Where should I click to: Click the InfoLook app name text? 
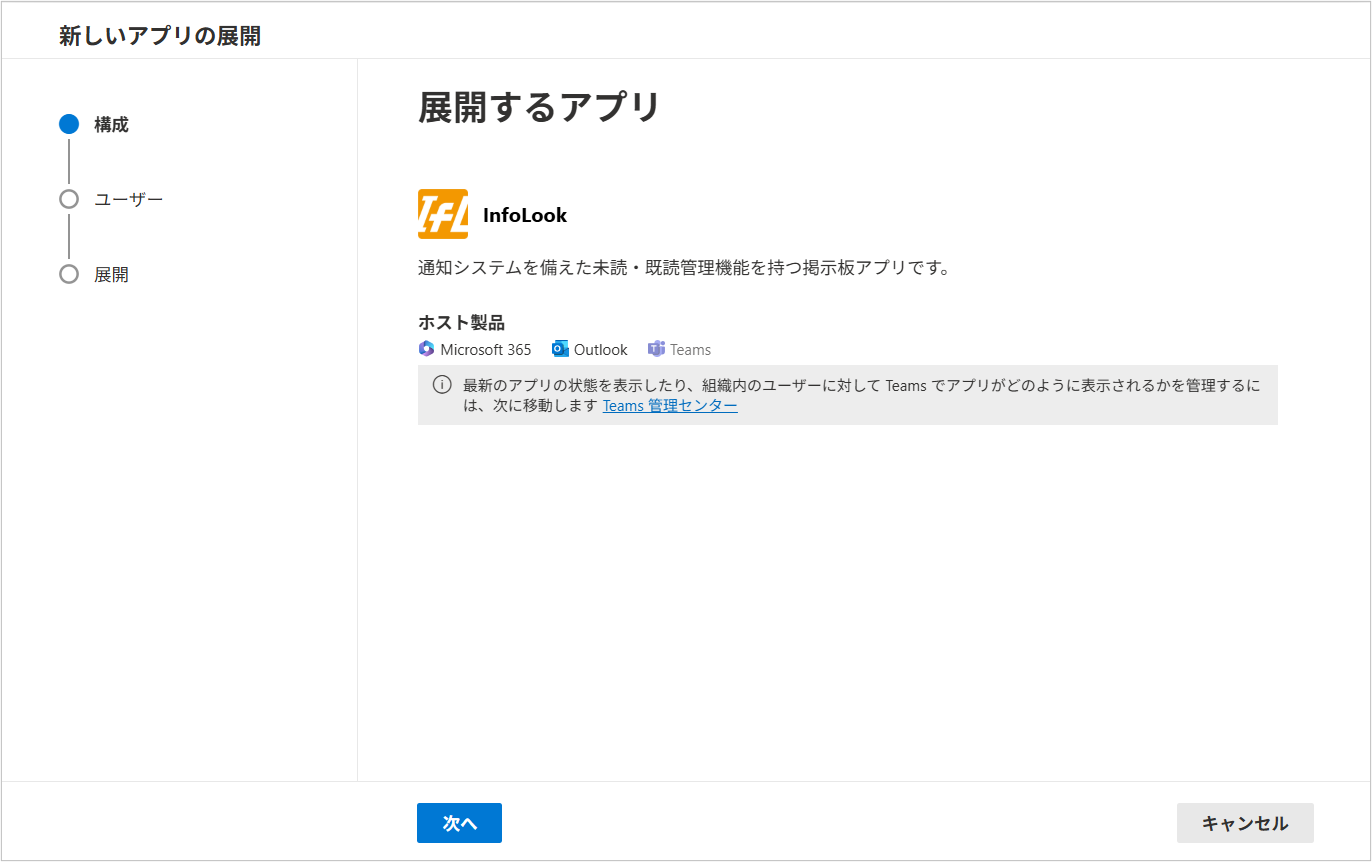click(x=524, y=215)
